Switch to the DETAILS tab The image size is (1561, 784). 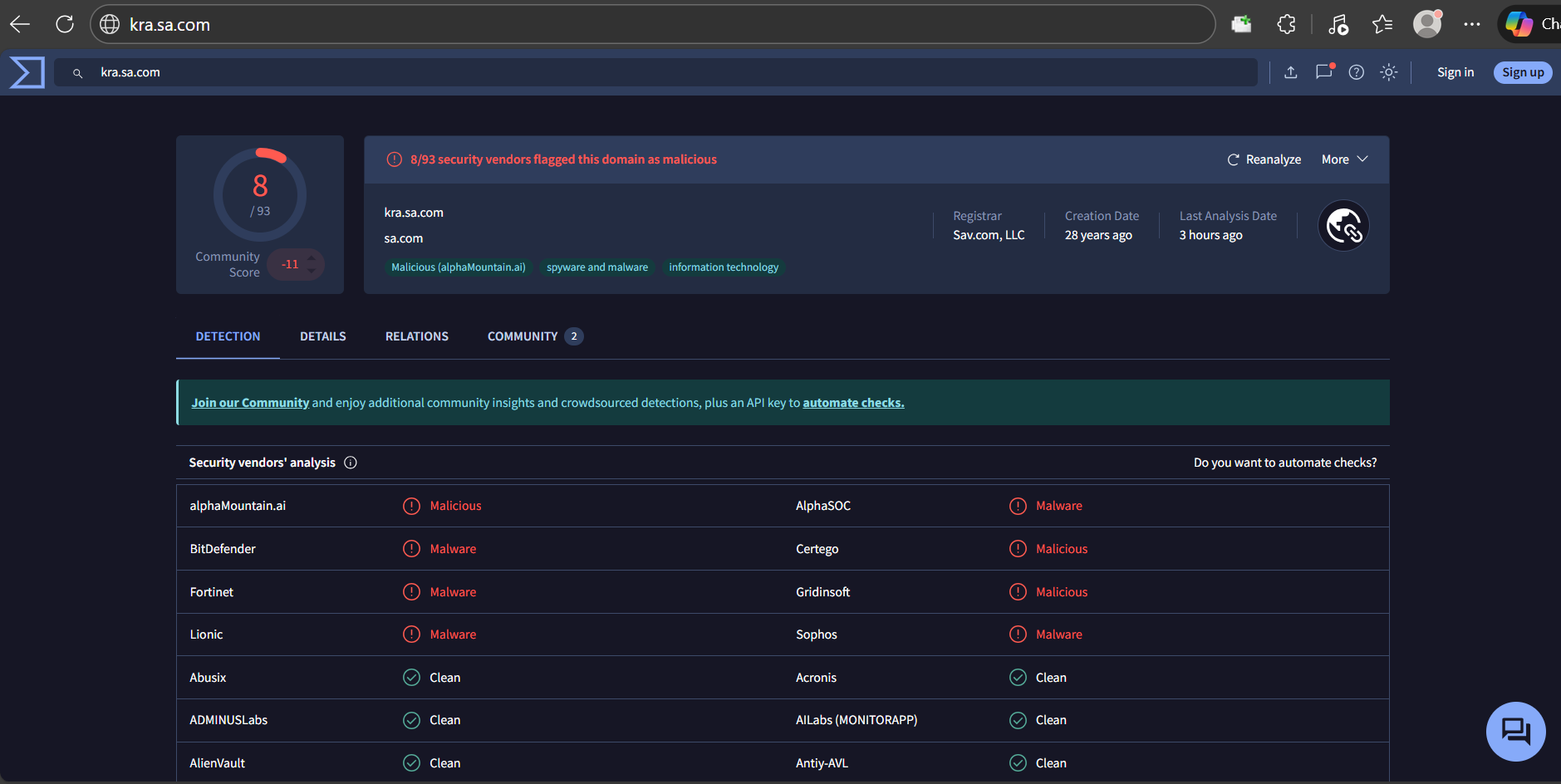[x=322, y=336]
